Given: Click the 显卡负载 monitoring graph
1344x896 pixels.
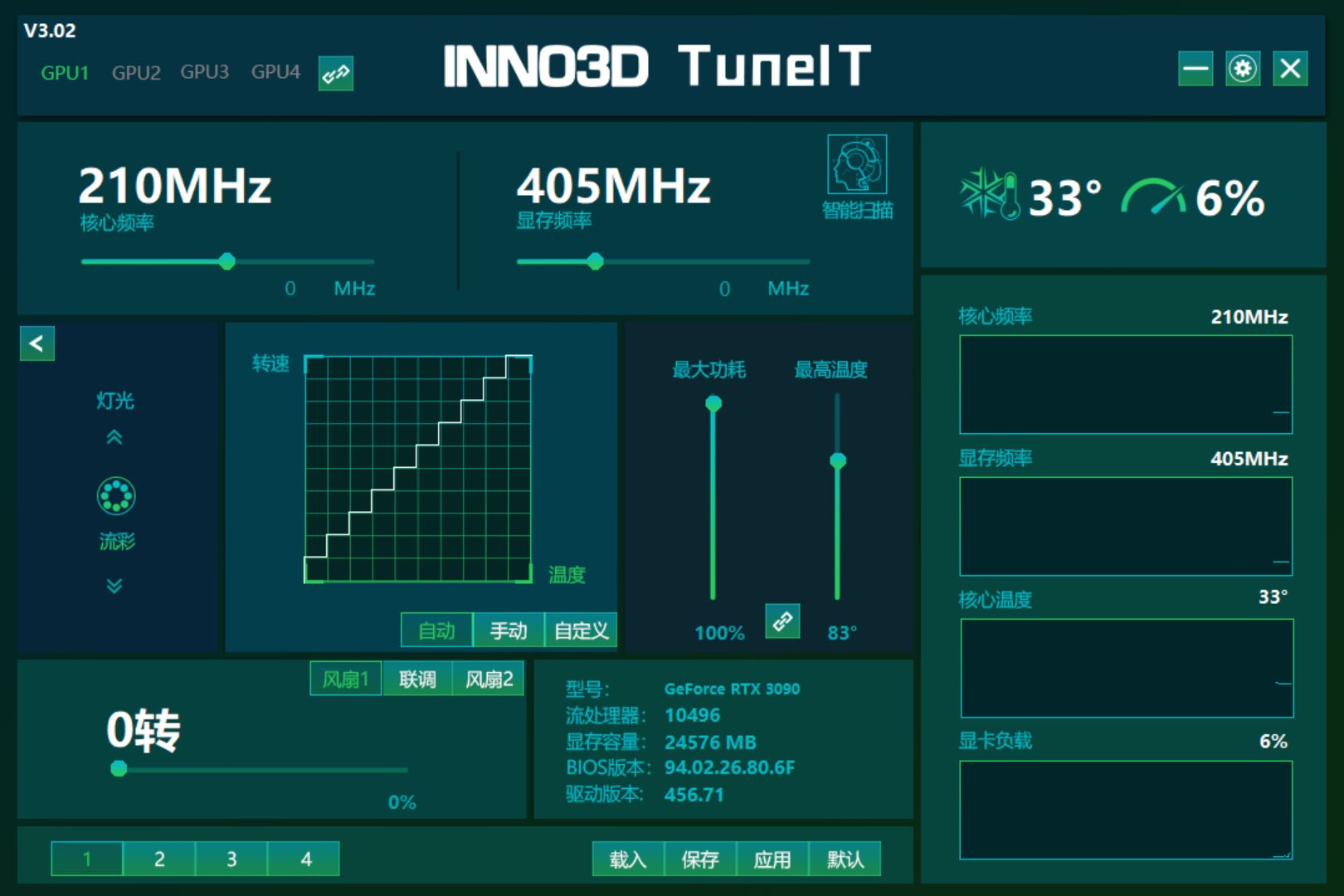Looking at the screenshot, I should click(x=1126, y=810).
